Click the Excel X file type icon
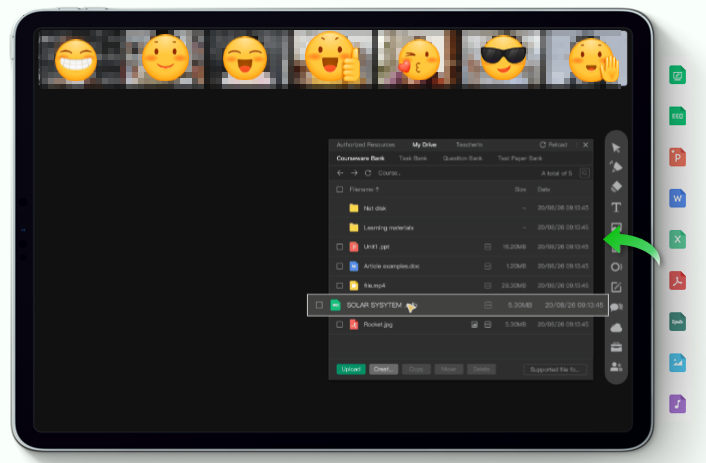The image size is (706, 463). 677,239
